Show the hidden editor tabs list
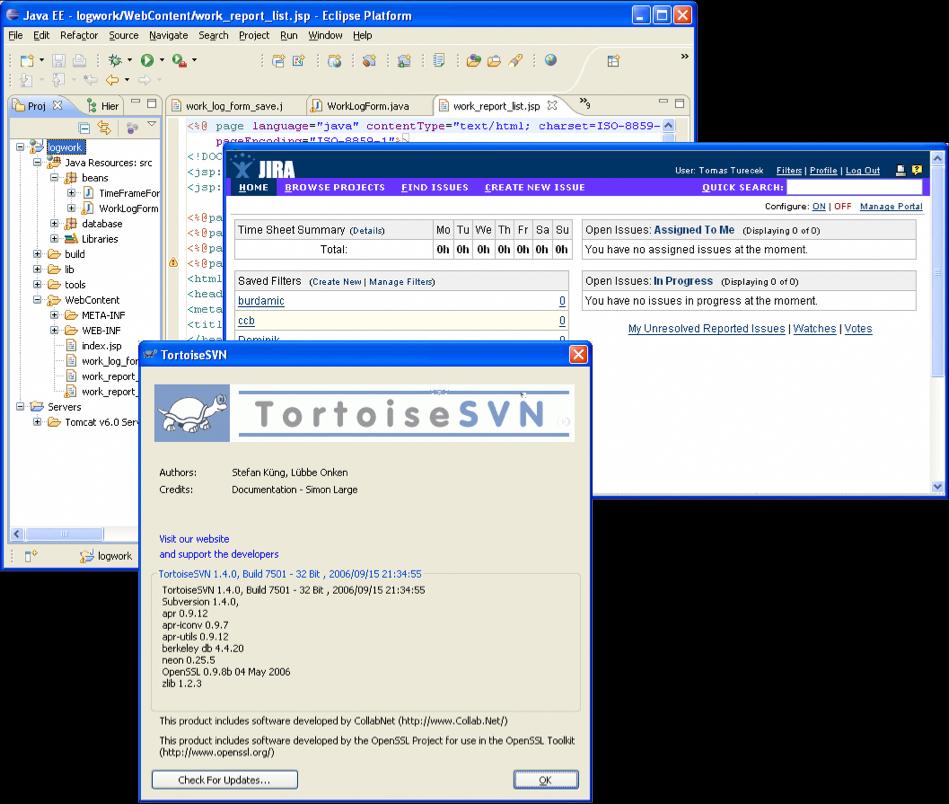The width and height of the screenshot is (949, 804). point(585,103)
